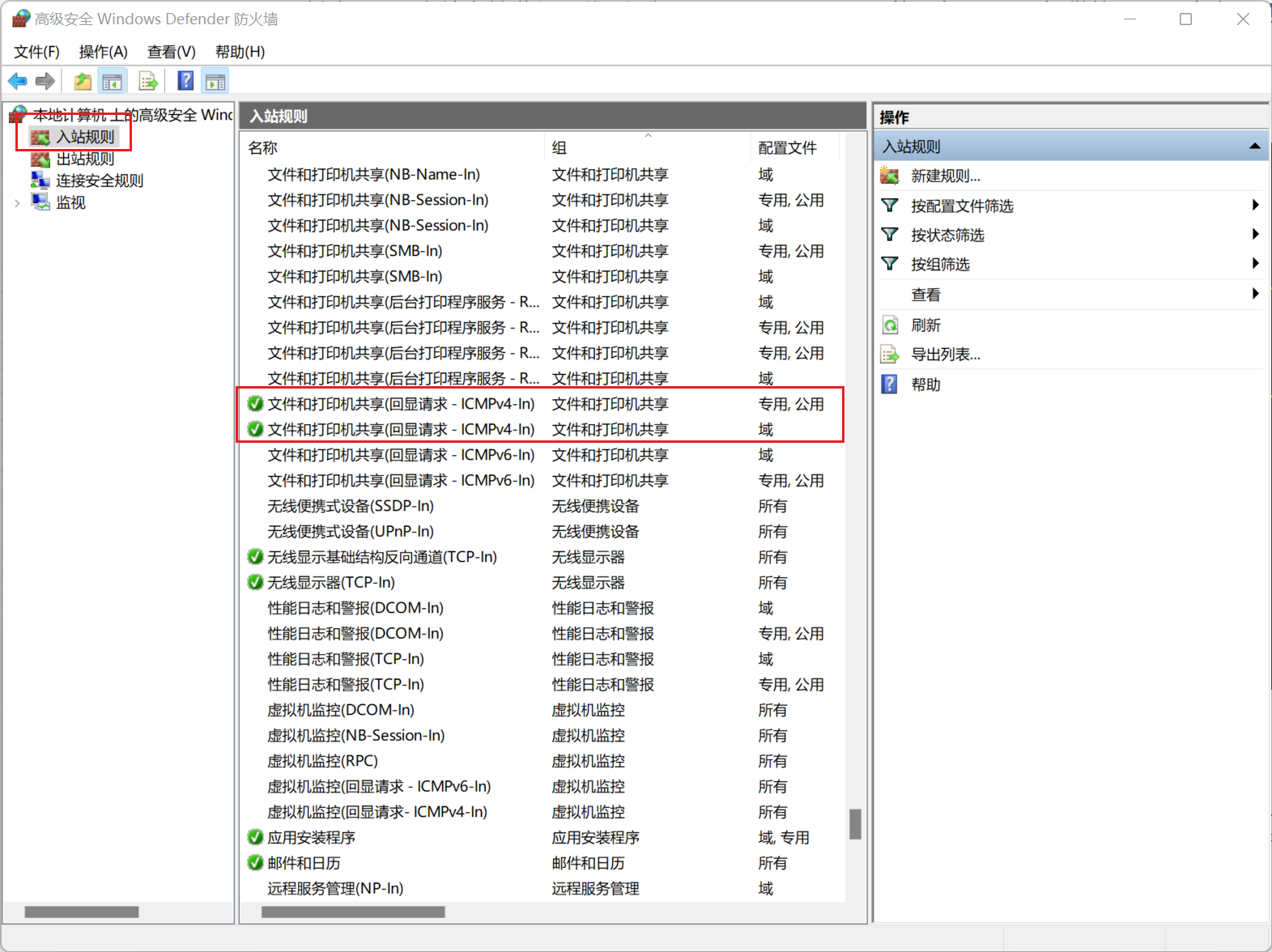This screenshot has width=1272, height=952.
Task: Click 刷新 action link
Action: (925, 325)
